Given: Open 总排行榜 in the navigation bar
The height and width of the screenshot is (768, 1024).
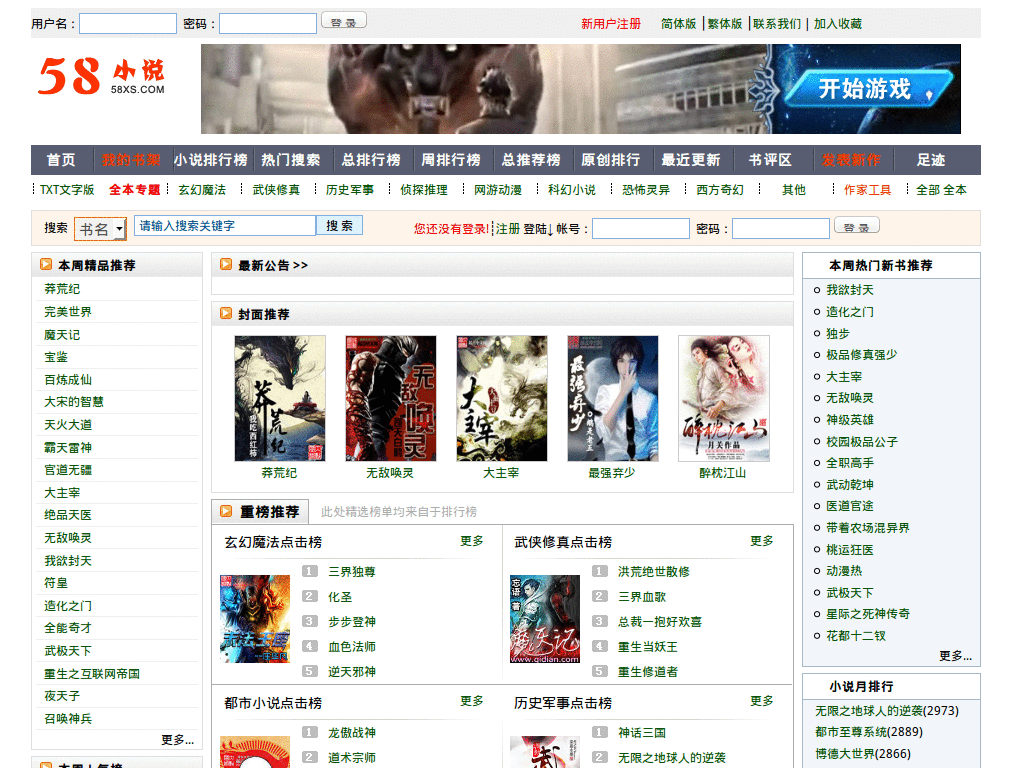Looking at the screenshot, I should point(371,160).
